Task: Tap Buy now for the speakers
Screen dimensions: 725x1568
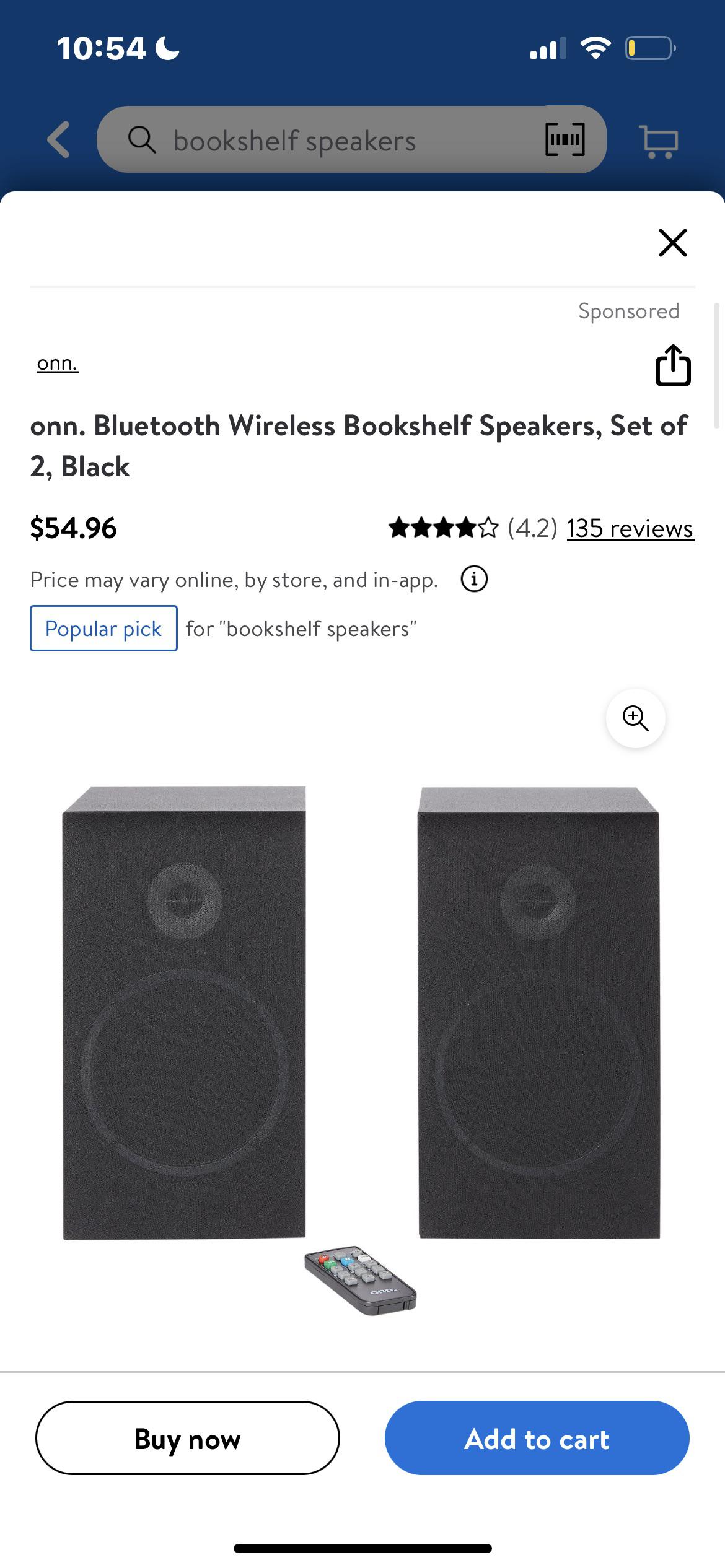Action: [187, 1439]
